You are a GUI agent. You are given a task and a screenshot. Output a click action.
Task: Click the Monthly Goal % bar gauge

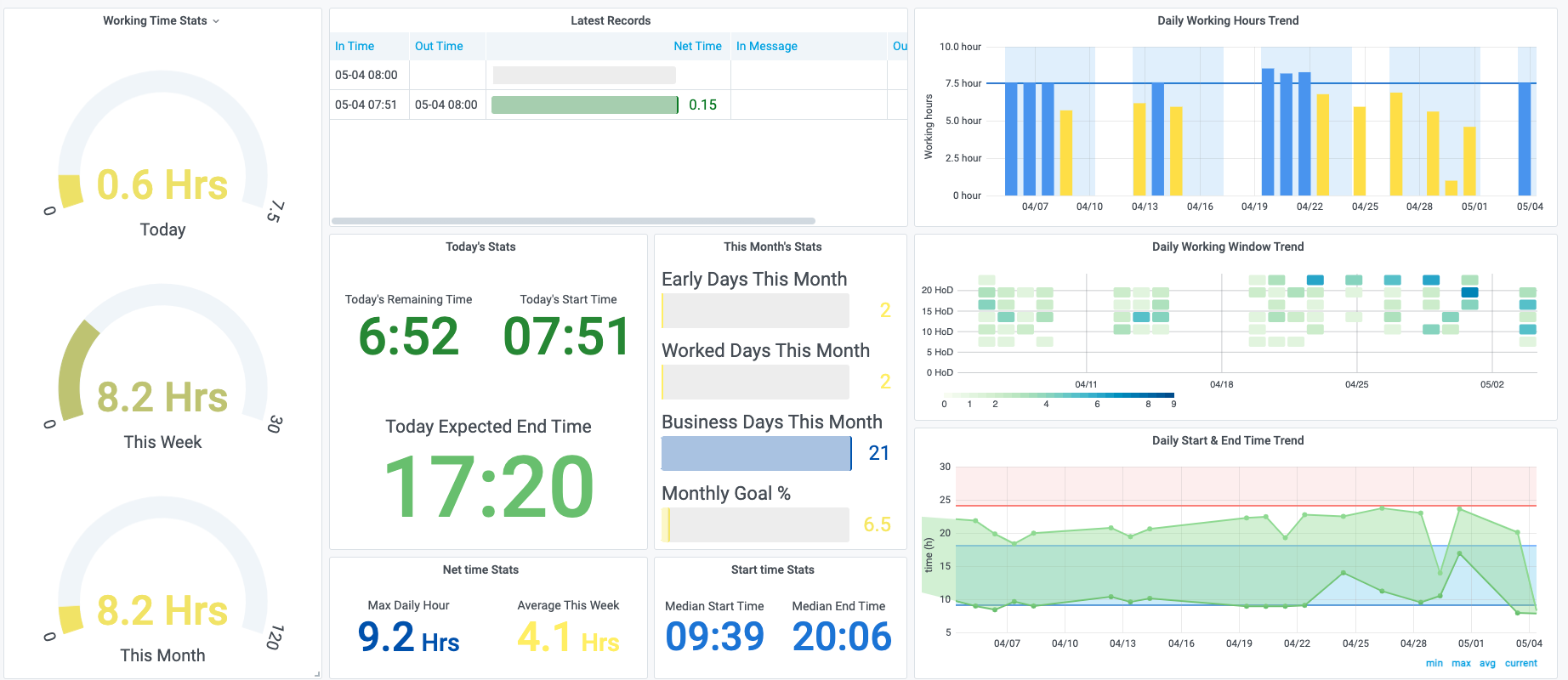755,524
